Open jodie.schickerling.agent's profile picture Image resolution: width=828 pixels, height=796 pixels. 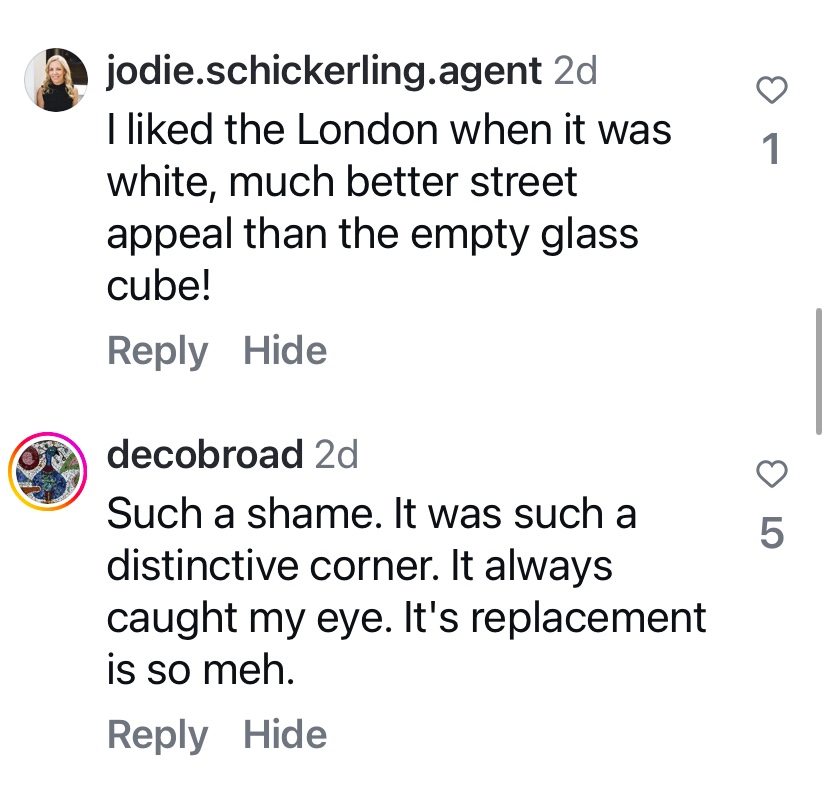click(56, 79)
